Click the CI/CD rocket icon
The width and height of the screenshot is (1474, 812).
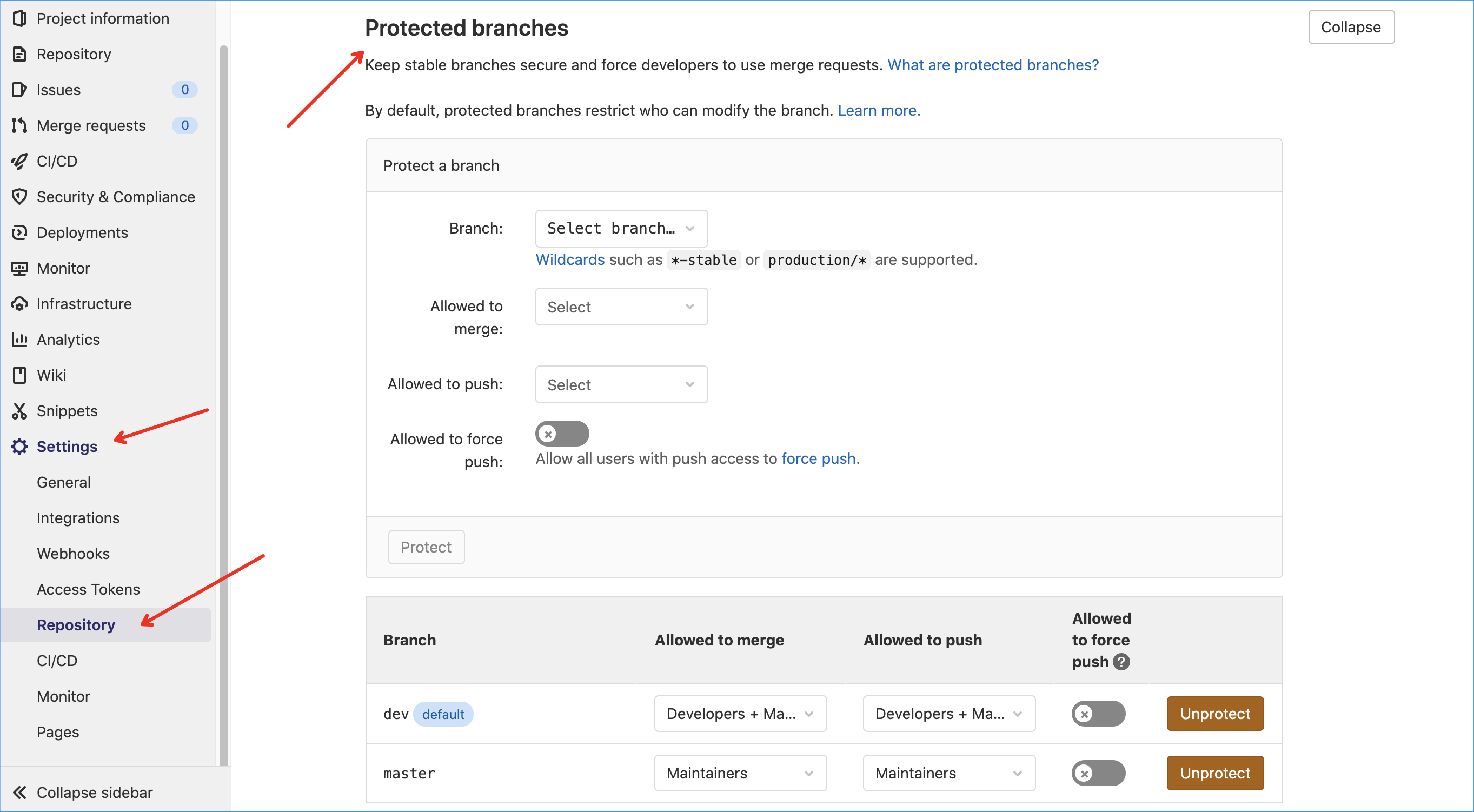coord(19,161)
